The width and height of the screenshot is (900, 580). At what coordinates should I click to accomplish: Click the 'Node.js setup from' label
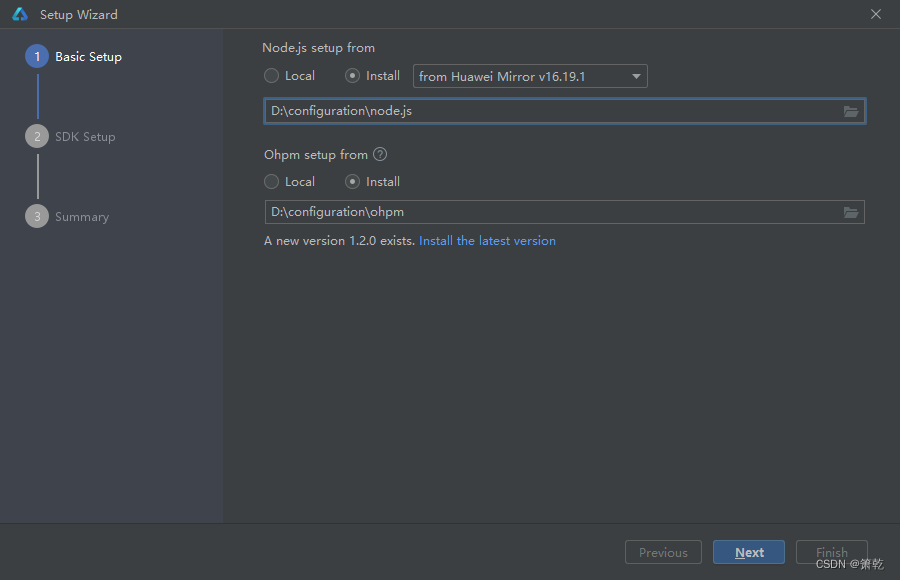319,48
